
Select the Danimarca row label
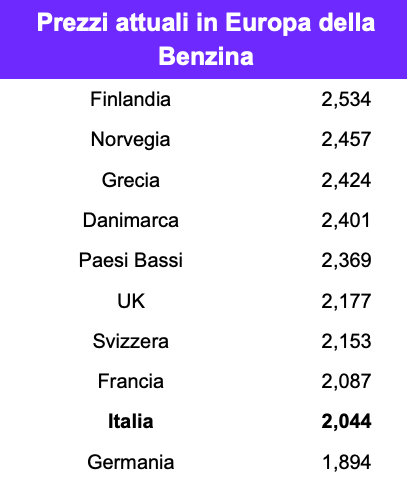(131, 220)
